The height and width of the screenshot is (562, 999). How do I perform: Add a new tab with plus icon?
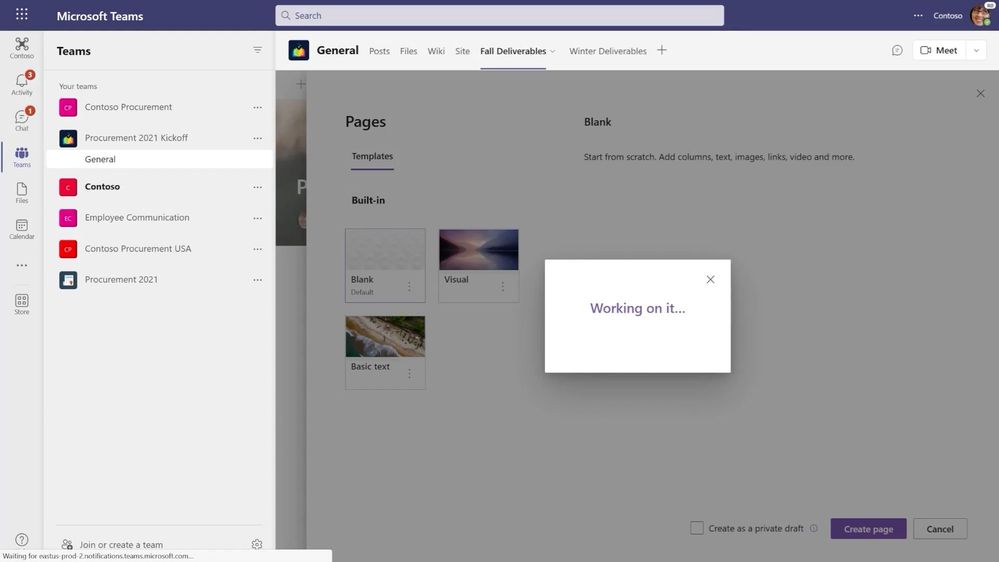click(x=662, y=50)
